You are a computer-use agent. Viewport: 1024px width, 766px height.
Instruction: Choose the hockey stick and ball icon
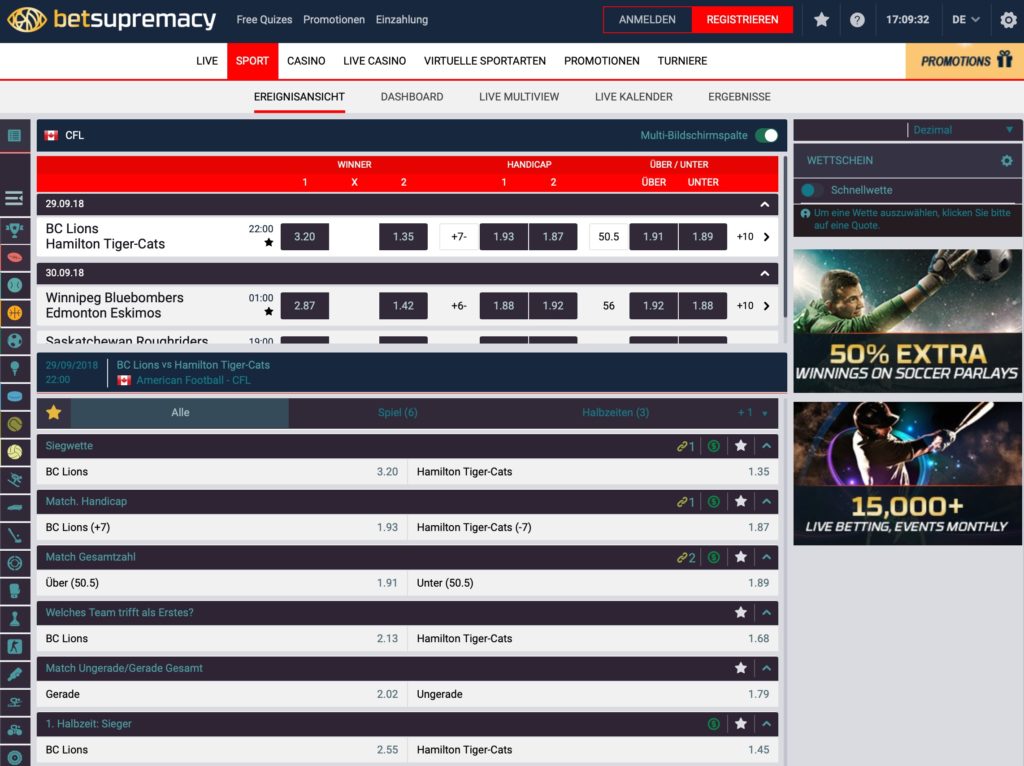14,535
